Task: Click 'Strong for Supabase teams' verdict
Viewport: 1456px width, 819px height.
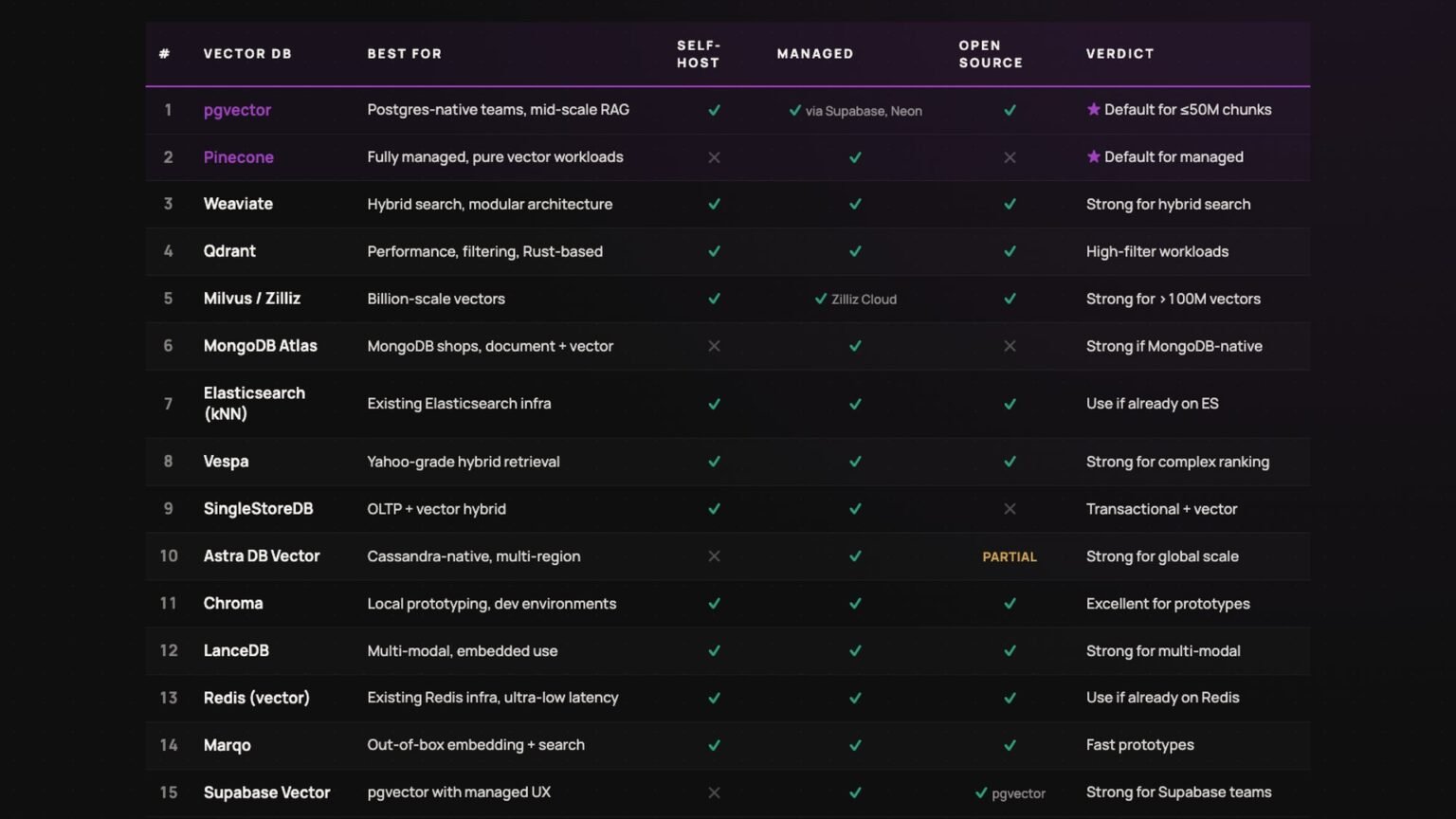Action: click(x=1179, y=792)
